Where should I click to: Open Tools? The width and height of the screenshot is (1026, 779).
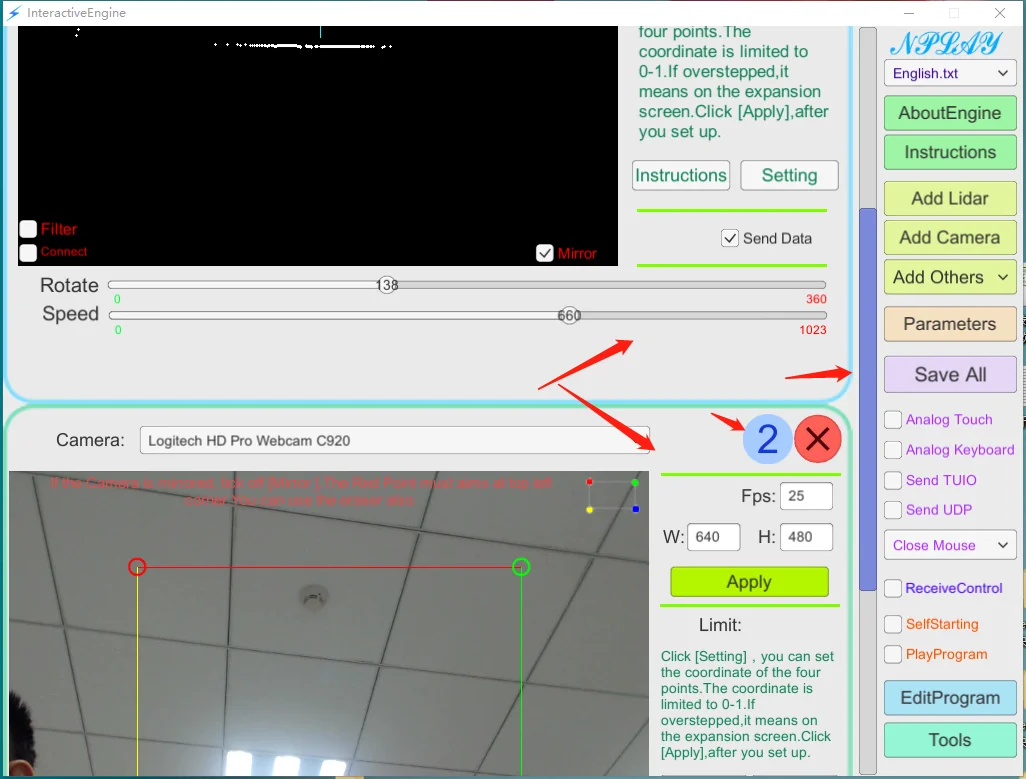click(950, 740)
